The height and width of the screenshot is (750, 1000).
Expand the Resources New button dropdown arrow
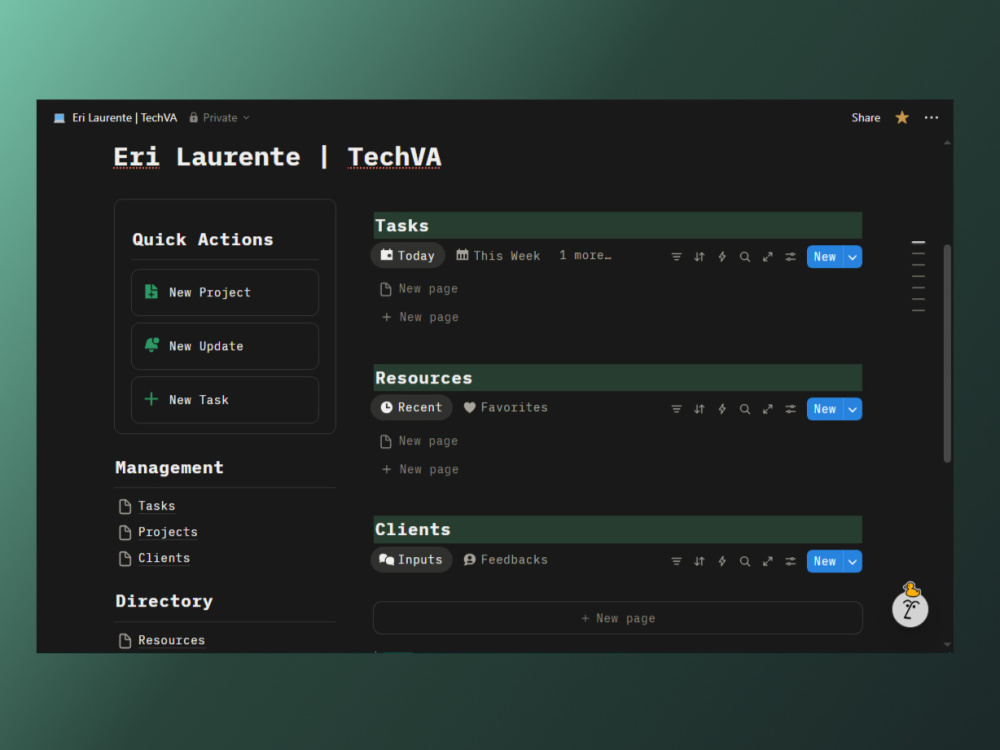click(853, 409)
